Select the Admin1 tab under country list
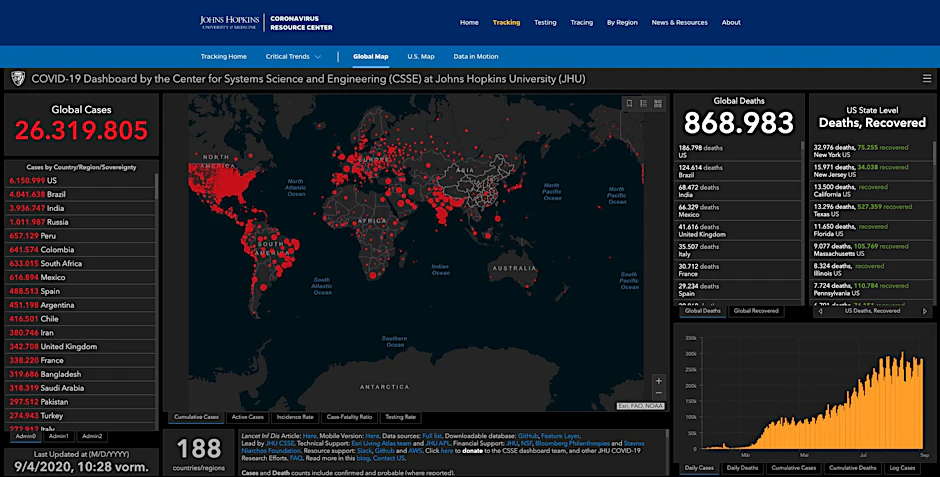The width and height of the screenshot is (940, 477). (59, 436)
